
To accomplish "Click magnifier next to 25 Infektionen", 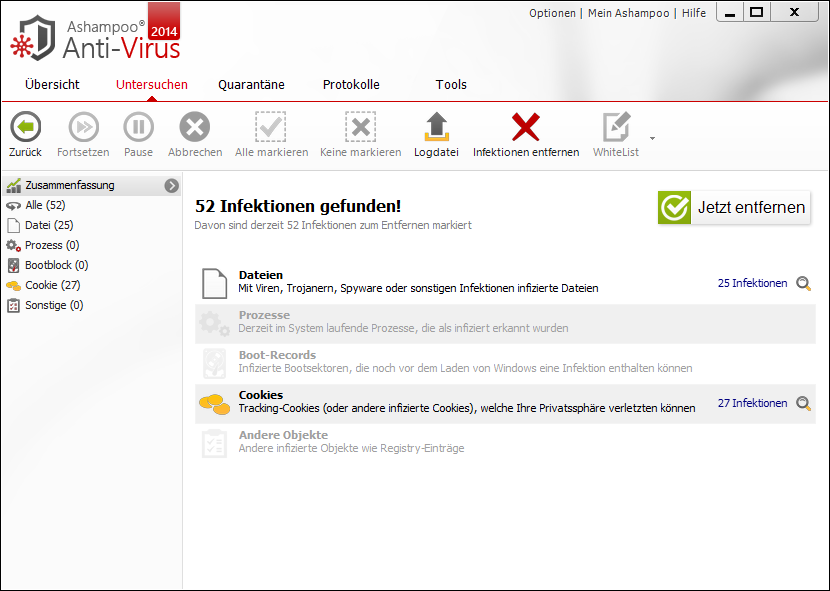I will tap(803, 284).
